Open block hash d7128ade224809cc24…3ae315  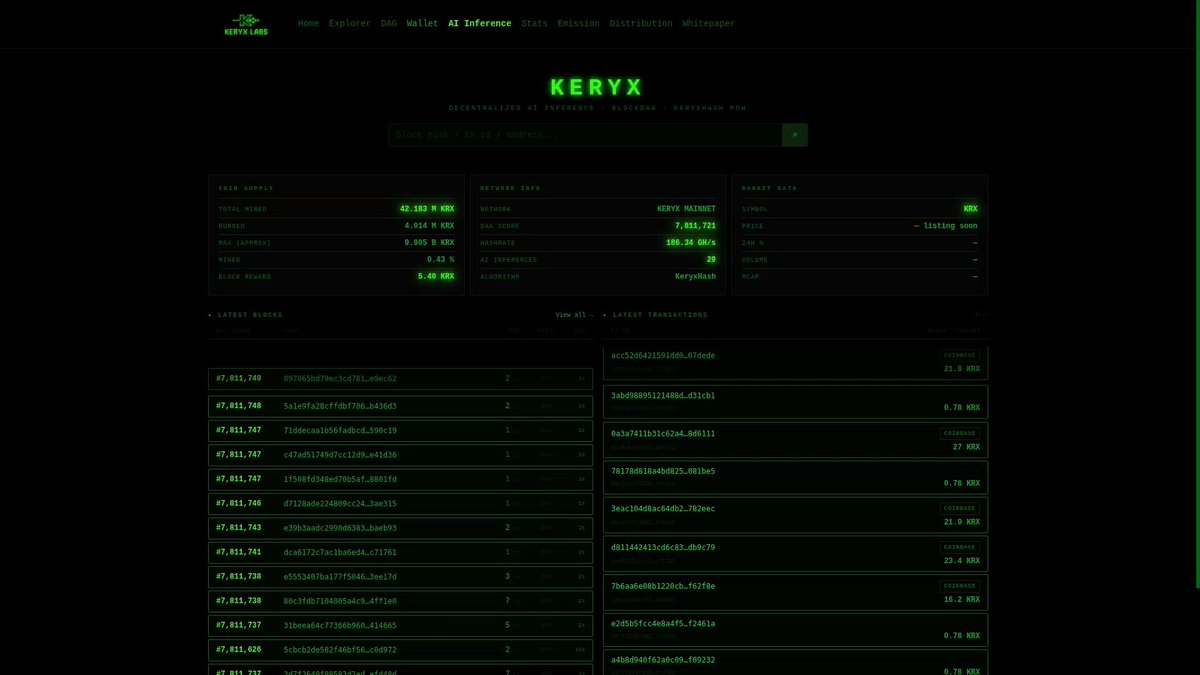[340, 504]
